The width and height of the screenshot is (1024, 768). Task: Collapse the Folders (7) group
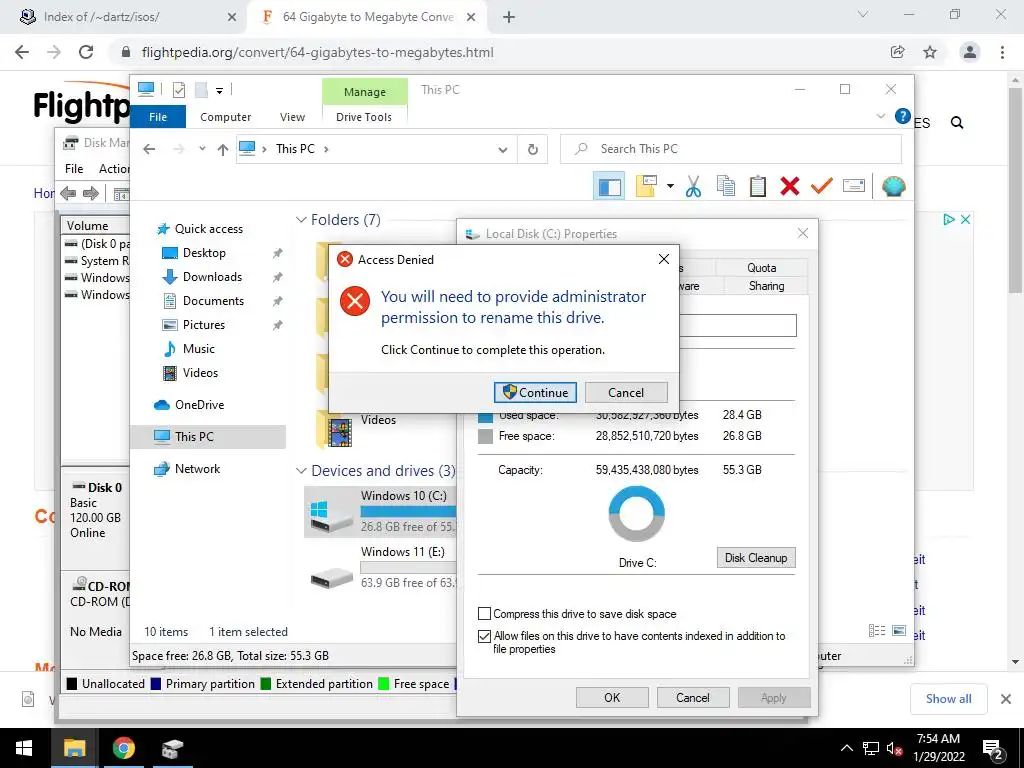click(301, 220)
